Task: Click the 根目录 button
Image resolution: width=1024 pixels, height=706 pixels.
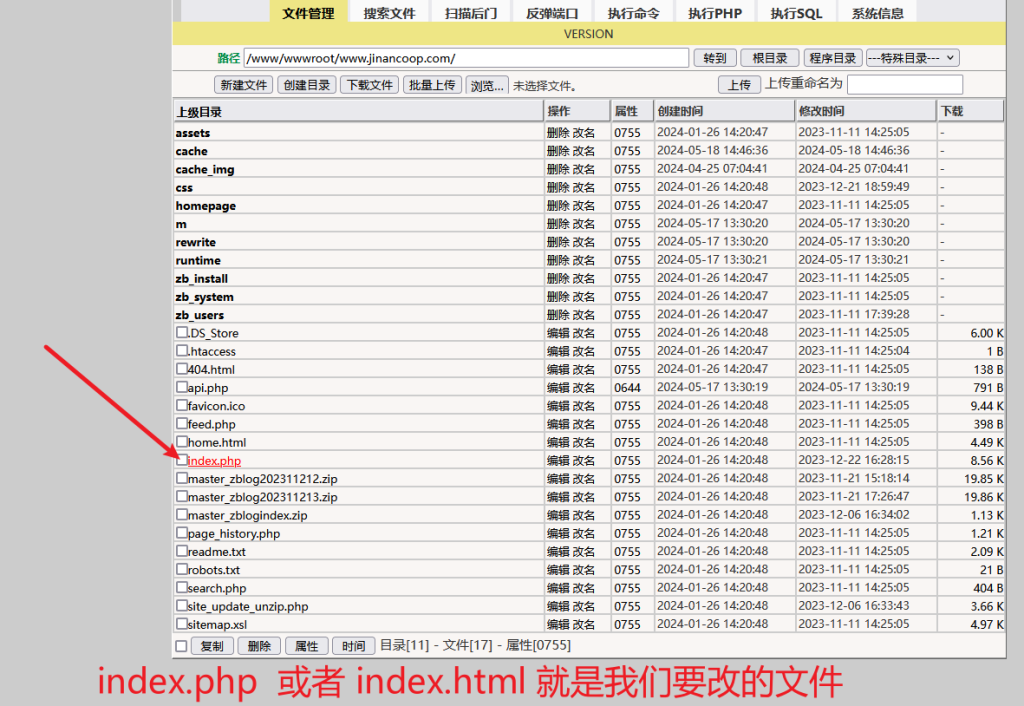Action: 770,58
